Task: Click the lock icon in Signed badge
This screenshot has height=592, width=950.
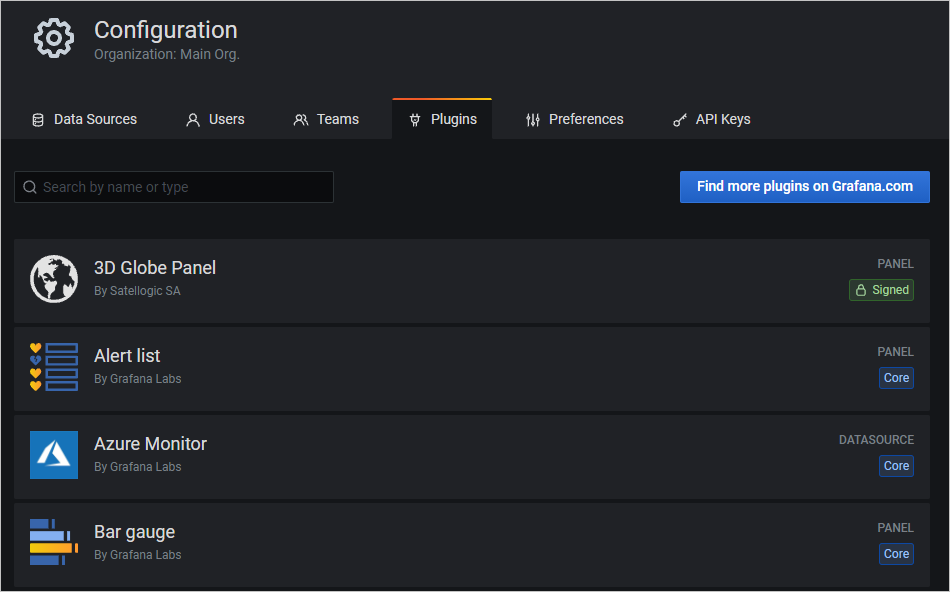Action: [860, 290]
